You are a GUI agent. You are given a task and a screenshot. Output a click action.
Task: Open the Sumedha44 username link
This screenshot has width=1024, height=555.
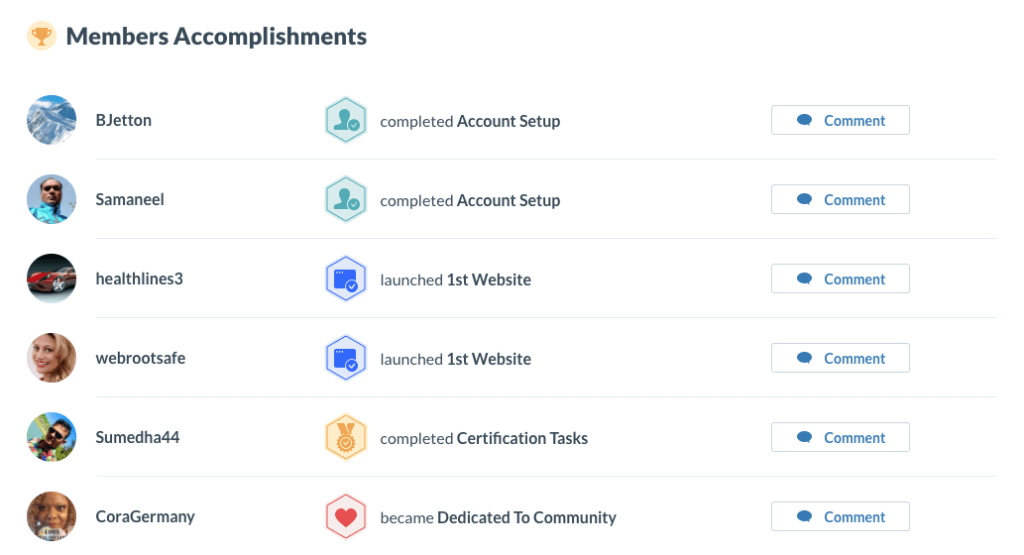(x=138, y=437)
